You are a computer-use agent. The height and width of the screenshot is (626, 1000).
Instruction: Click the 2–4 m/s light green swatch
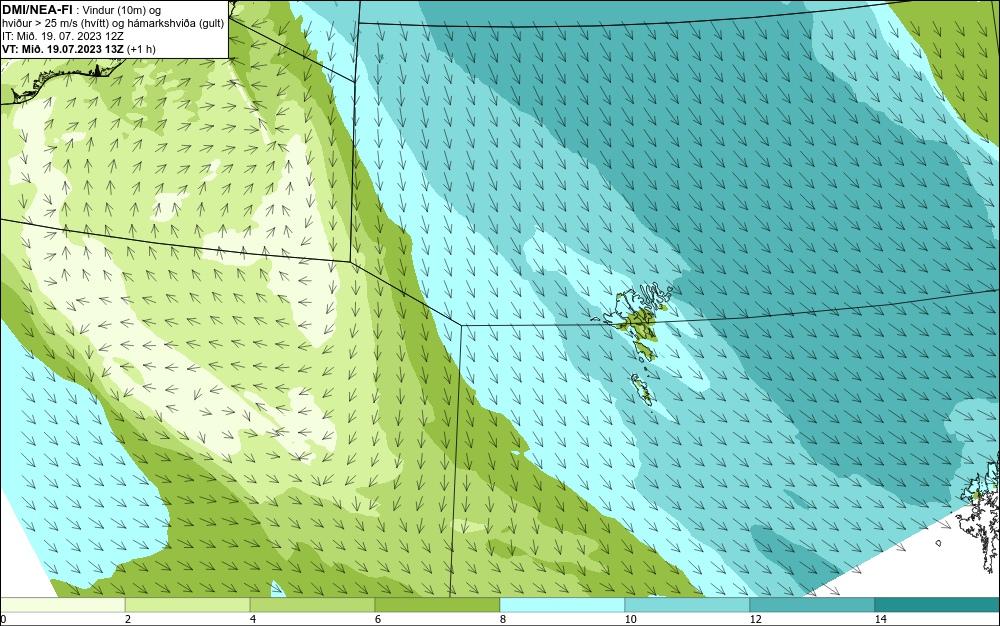point(188,604)
